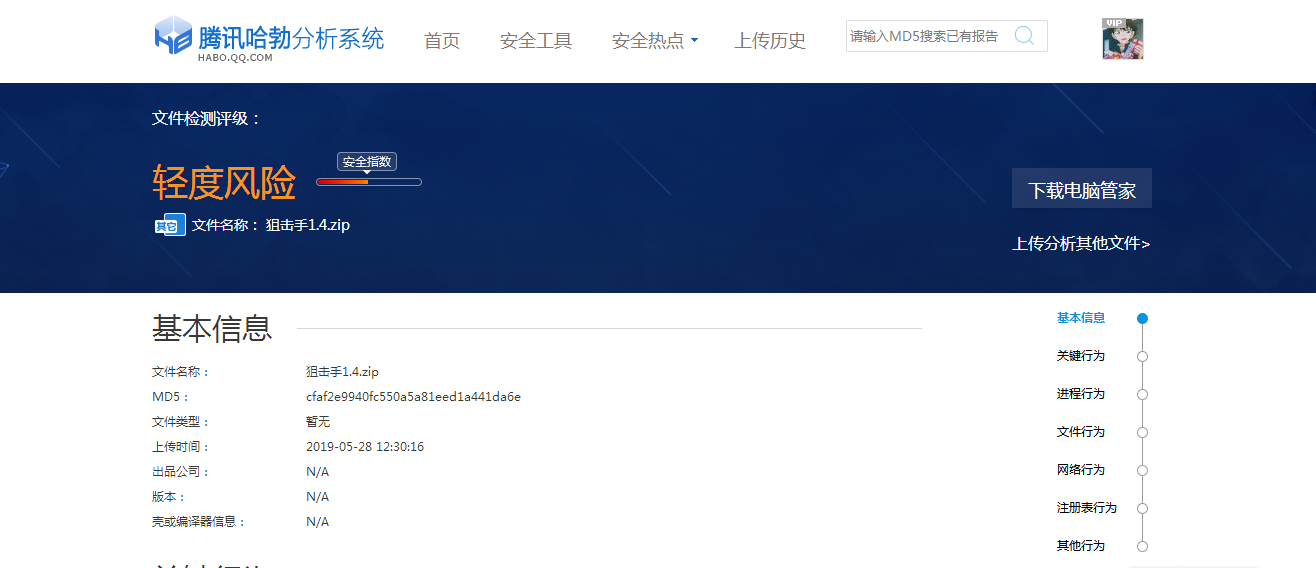This screenshot has width=1316, height=568.
Task: Jump to 基本信息 section in sidebar
Action: pyautogui.click(x=1081, y=318)
